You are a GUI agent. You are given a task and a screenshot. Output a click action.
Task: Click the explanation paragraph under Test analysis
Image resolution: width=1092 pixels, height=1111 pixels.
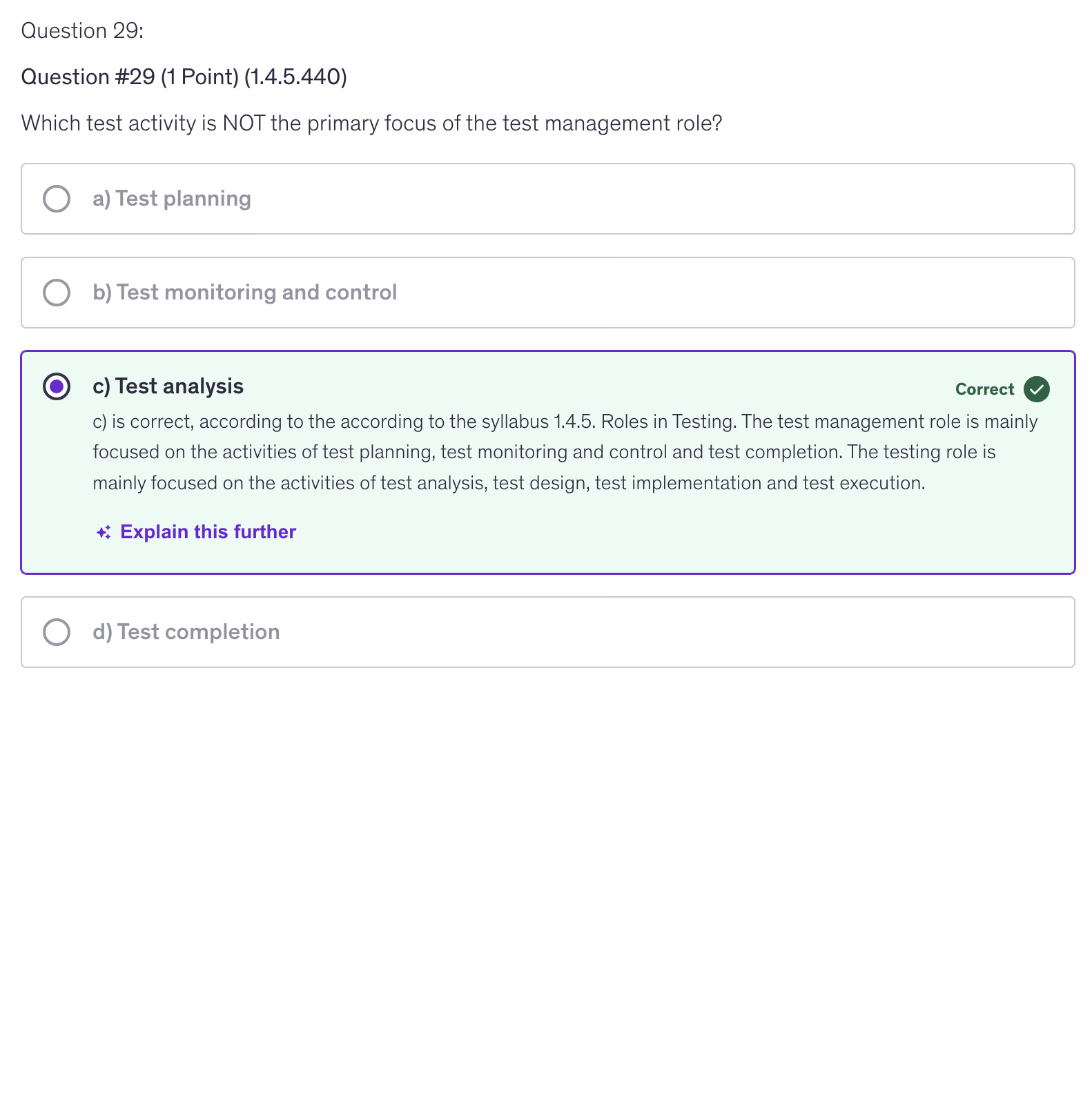(x=544, y=453)
